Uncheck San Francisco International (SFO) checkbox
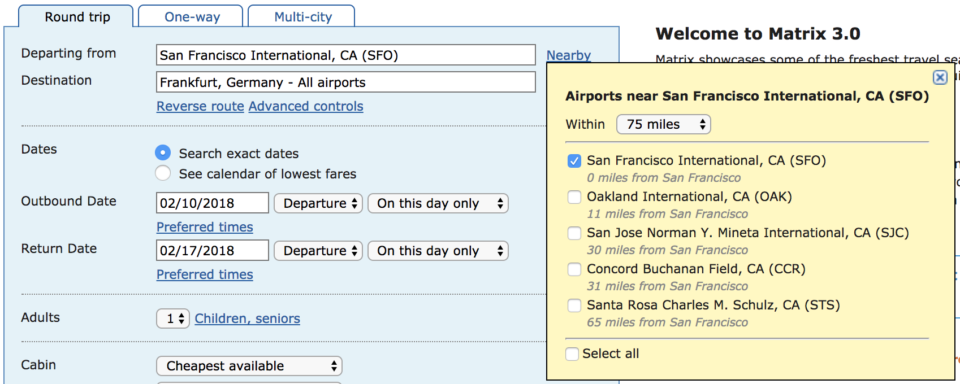 (574, 161)
